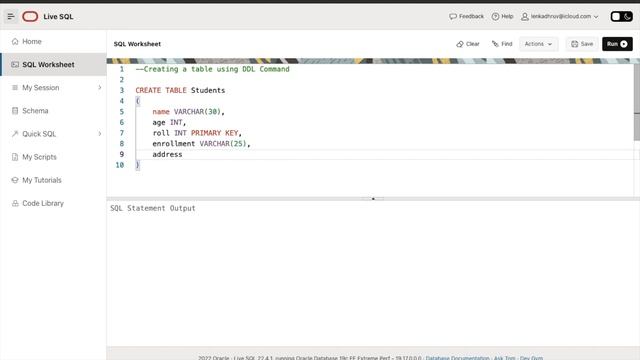Open Live SQL home title
The width and height of the screenshot is (640, 360).
58,17
